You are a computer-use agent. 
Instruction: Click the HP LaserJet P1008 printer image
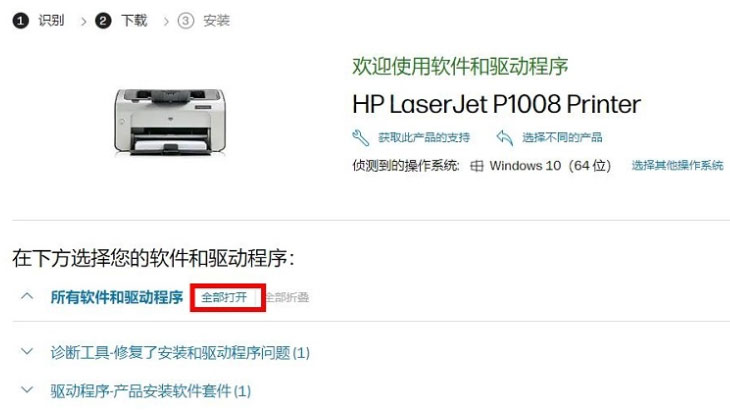[170, 122]
